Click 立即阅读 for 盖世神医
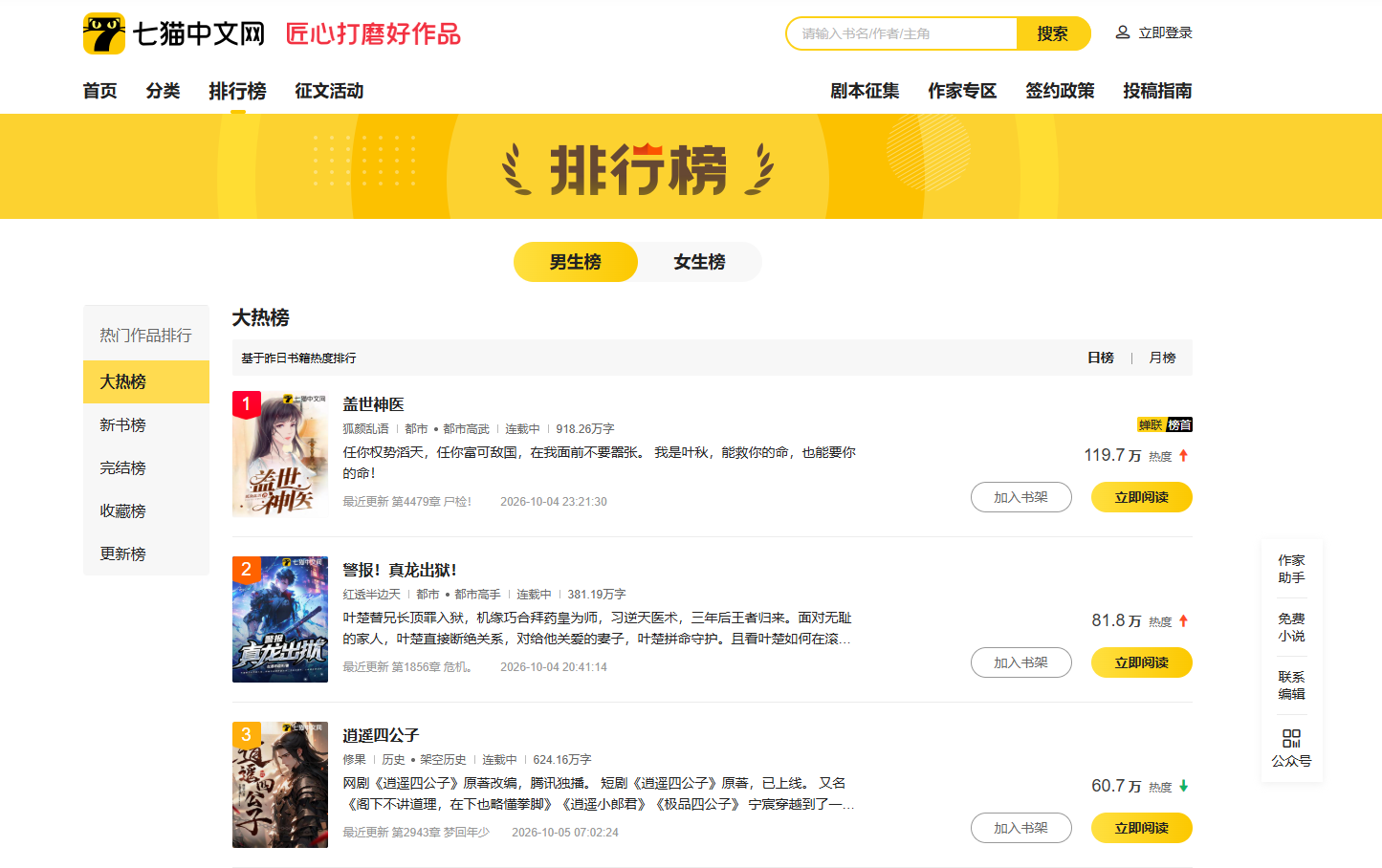Screen dimensions: 1382x868 (x=1142, y=497)
